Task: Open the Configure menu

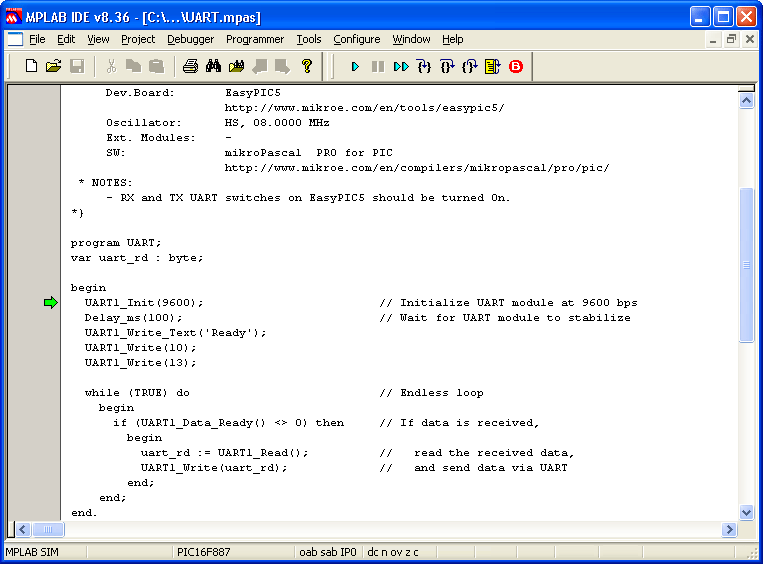Action: [357, 39]
